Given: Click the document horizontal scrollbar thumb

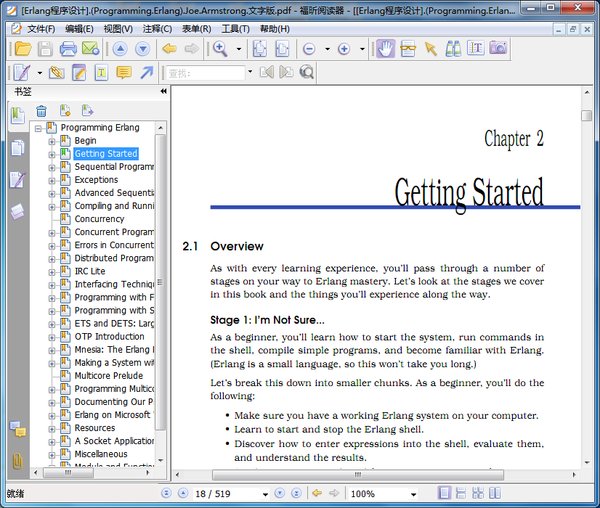Looking at the screenshot, I should click(358, 475).
